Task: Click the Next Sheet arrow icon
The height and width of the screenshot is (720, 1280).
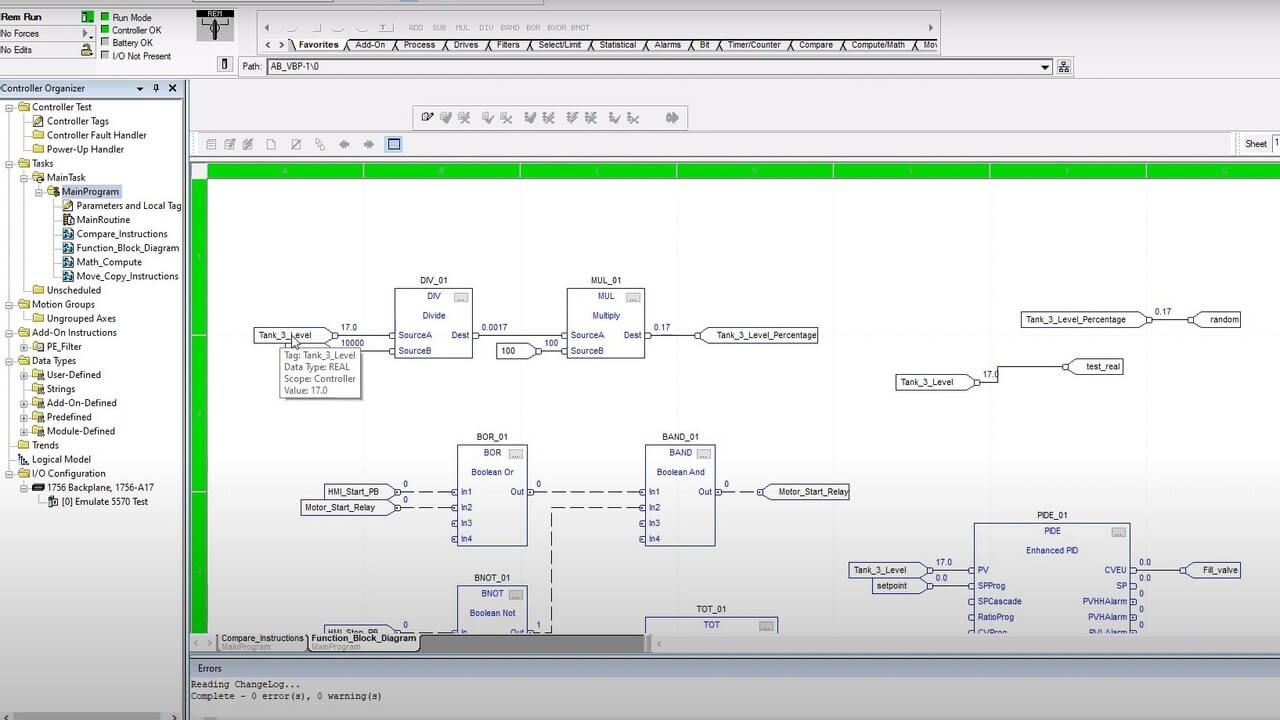Action: coord(368,144)
